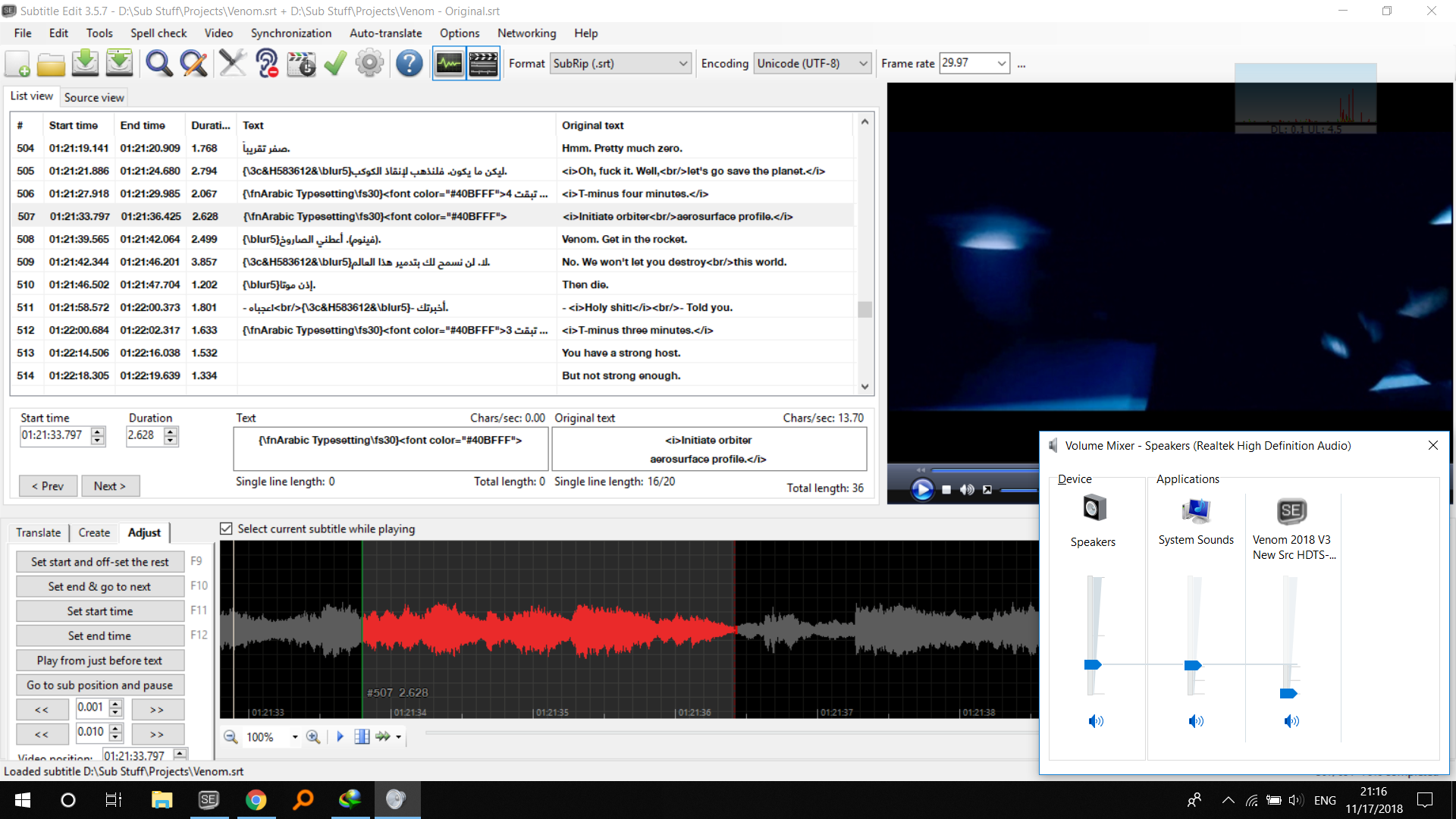Open the Visual sync tool
Image resolution: width=1456 pixels, height=819 pixels.
(301, 64)
